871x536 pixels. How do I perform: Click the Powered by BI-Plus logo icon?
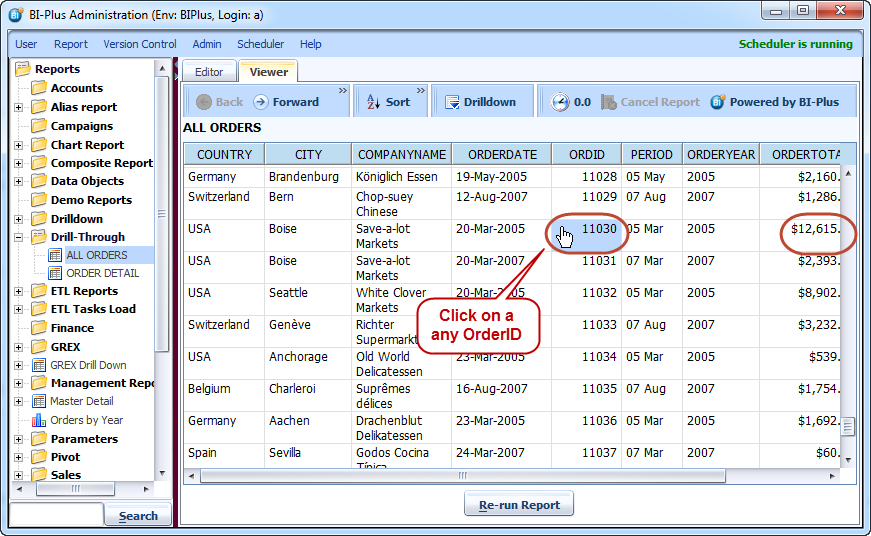click(x=718, y=102)
